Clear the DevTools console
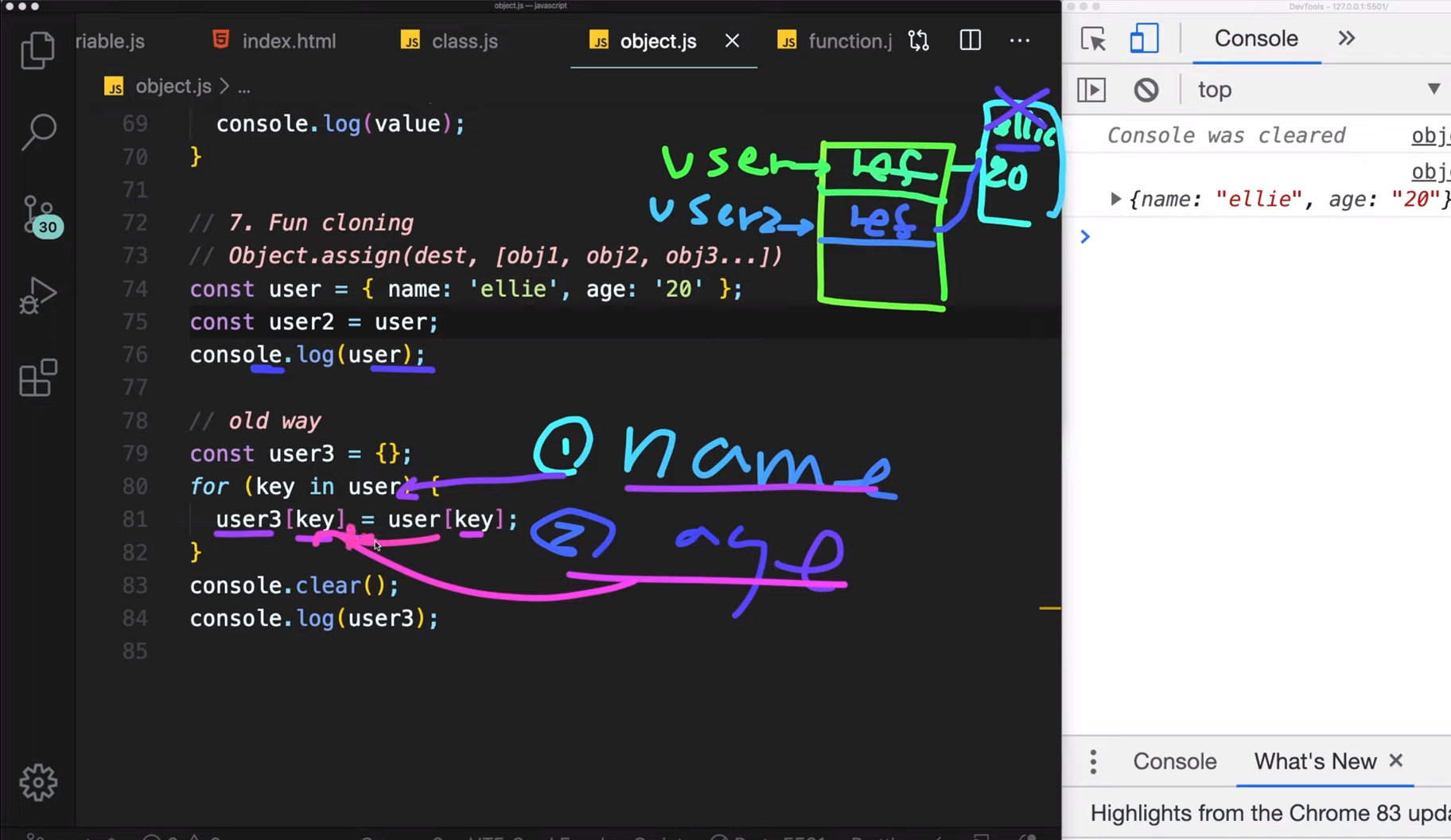Image resolution: width=1451 pixels, height=840 pixels. 1146,90
